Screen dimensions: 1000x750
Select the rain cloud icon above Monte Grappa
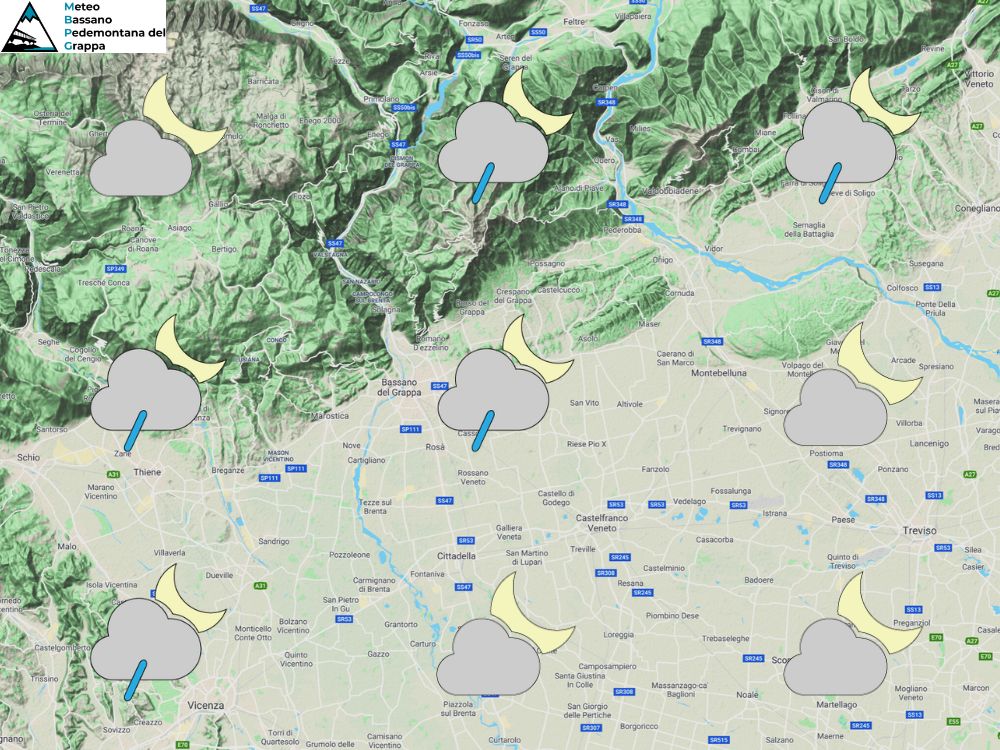coord(504,135)
